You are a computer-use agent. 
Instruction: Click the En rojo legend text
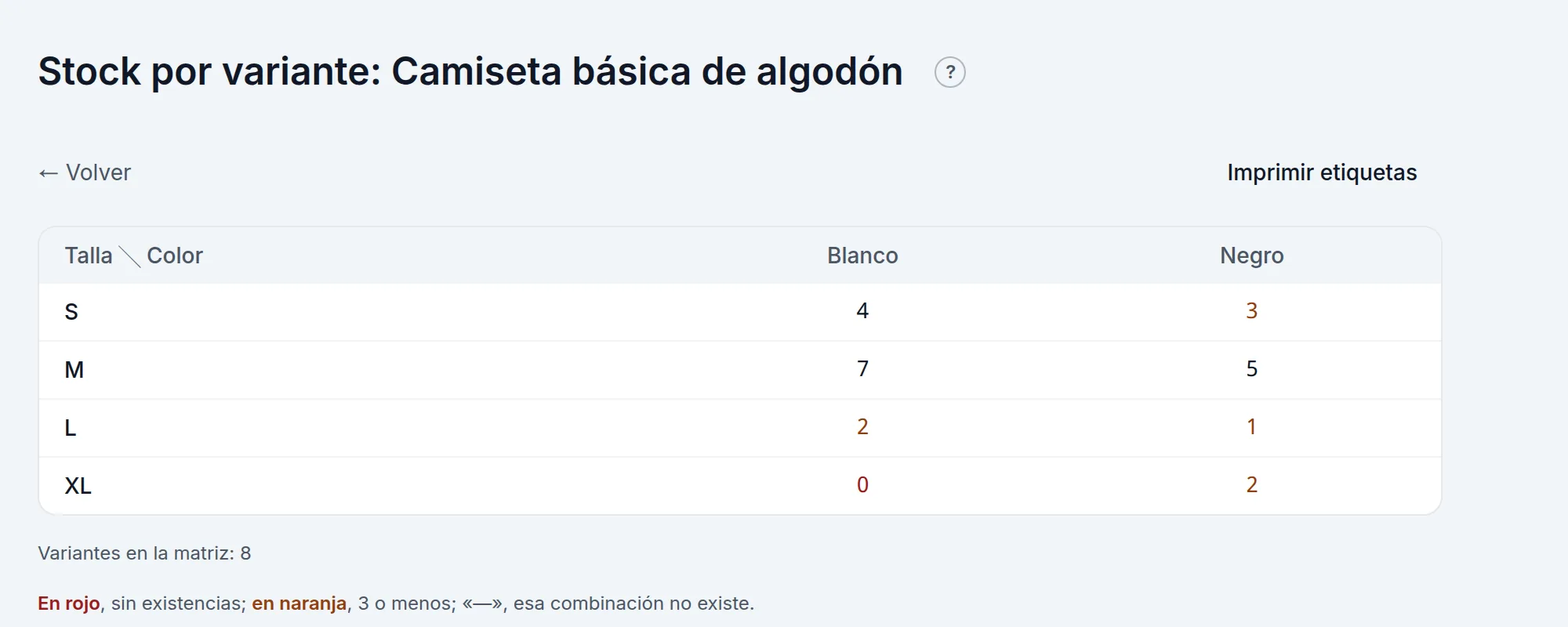(69, 603)
